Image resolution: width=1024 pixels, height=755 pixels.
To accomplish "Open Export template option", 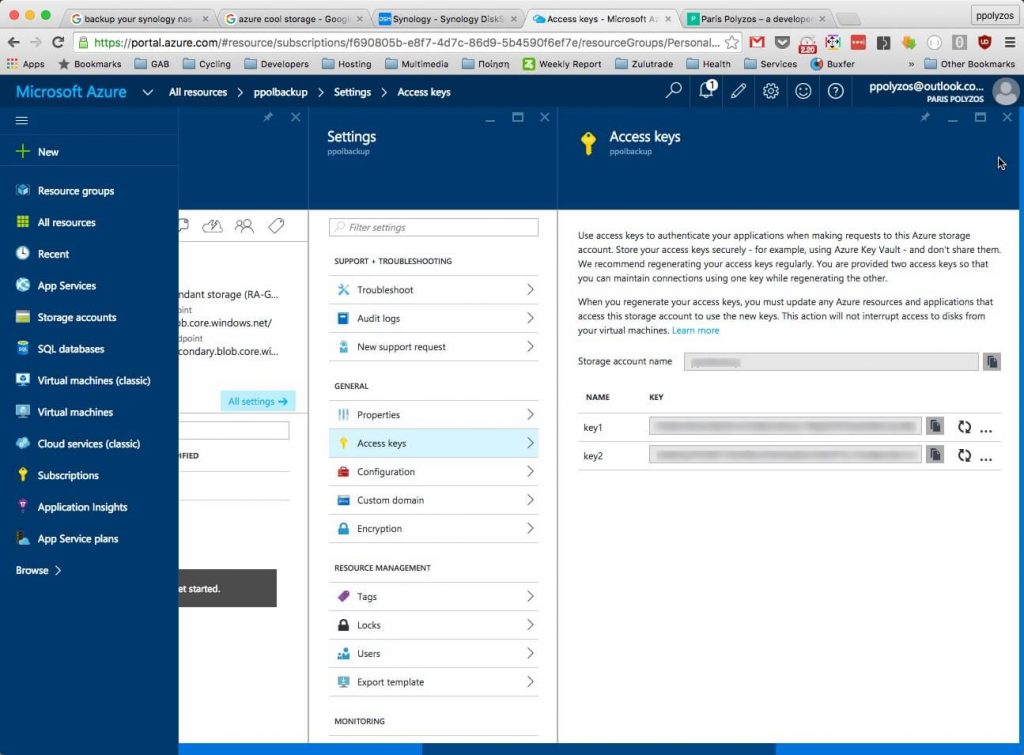I will coord(434,682).
